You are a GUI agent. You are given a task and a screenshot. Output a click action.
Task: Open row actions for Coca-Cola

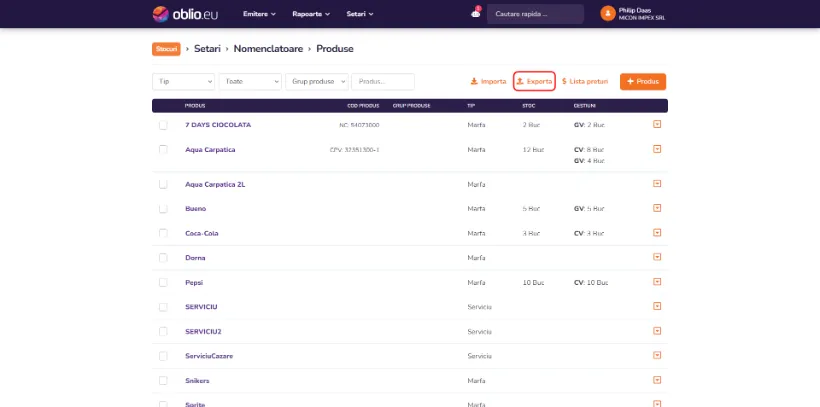(x=657, y=233)
